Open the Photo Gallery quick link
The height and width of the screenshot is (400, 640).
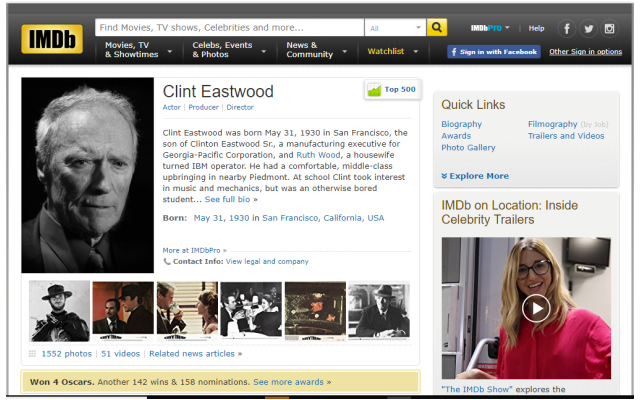[x=468, y=148]
